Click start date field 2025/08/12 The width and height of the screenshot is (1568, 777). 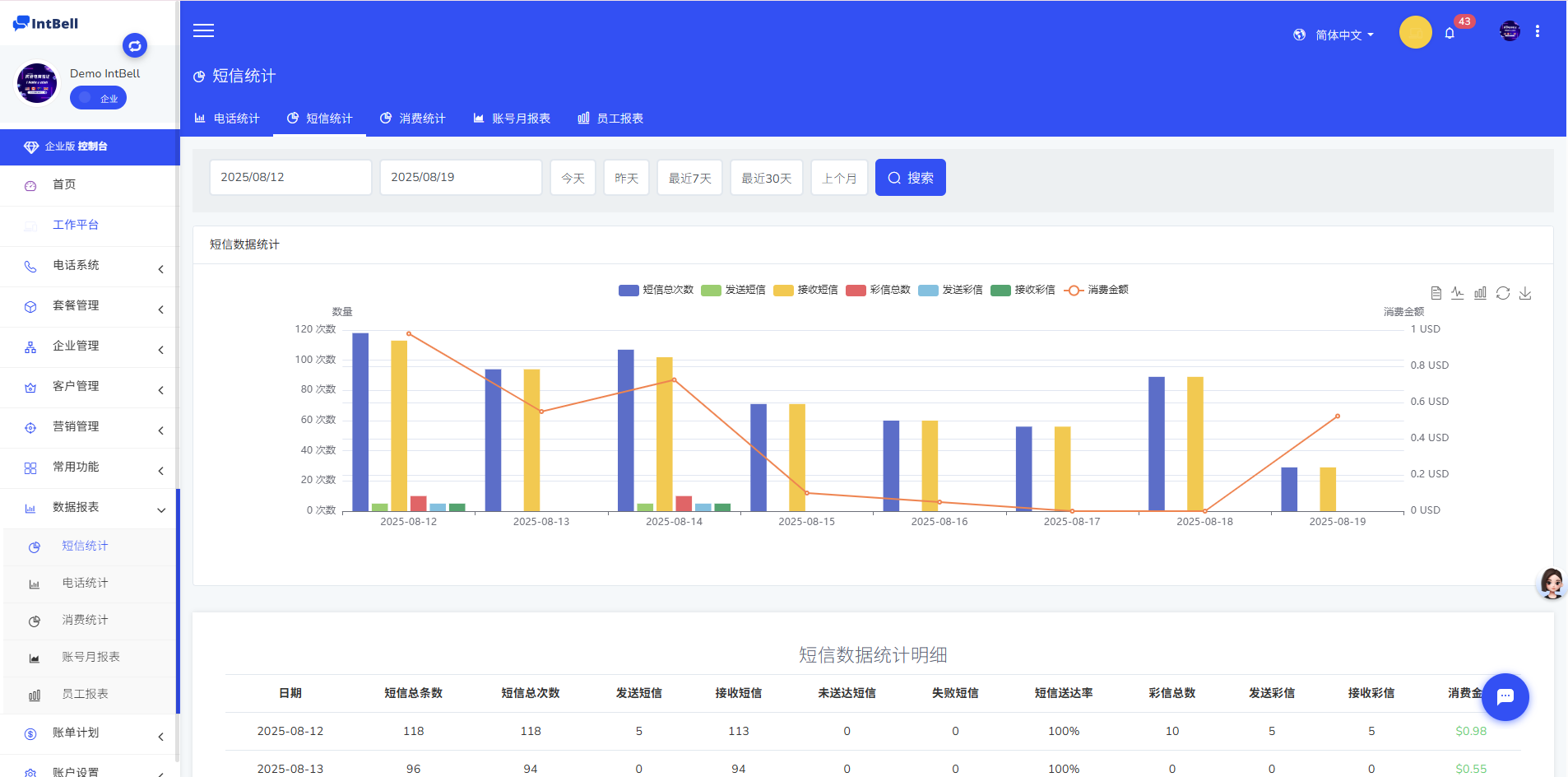coord(290,177)
